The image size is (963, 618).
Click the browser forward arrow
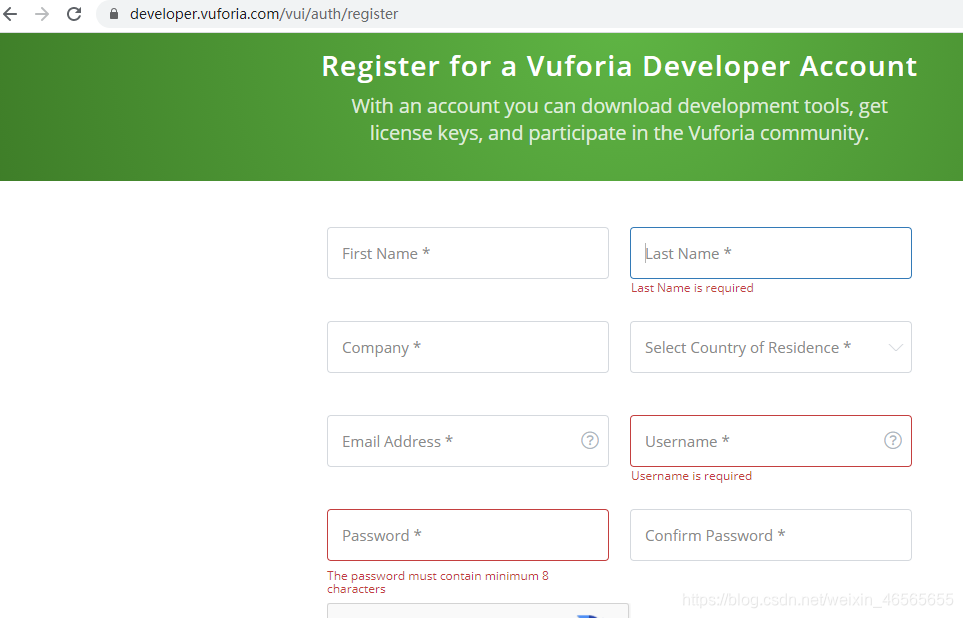point(42,14)
